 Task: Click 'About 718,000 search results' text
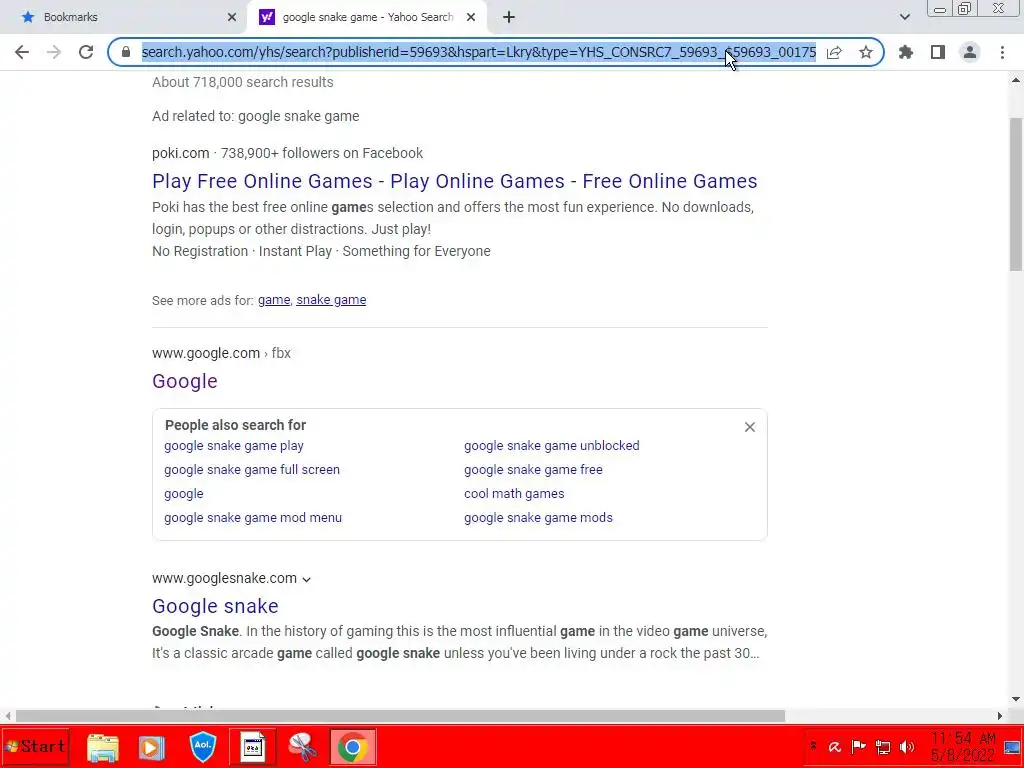(x=243, y=82)
